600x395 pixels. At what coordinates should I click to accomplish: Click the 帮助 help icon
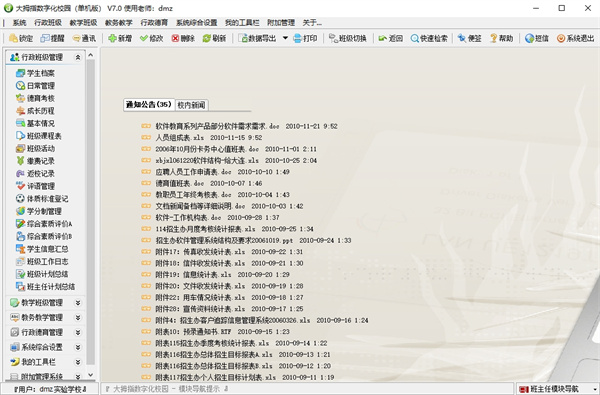pos(494,38)
